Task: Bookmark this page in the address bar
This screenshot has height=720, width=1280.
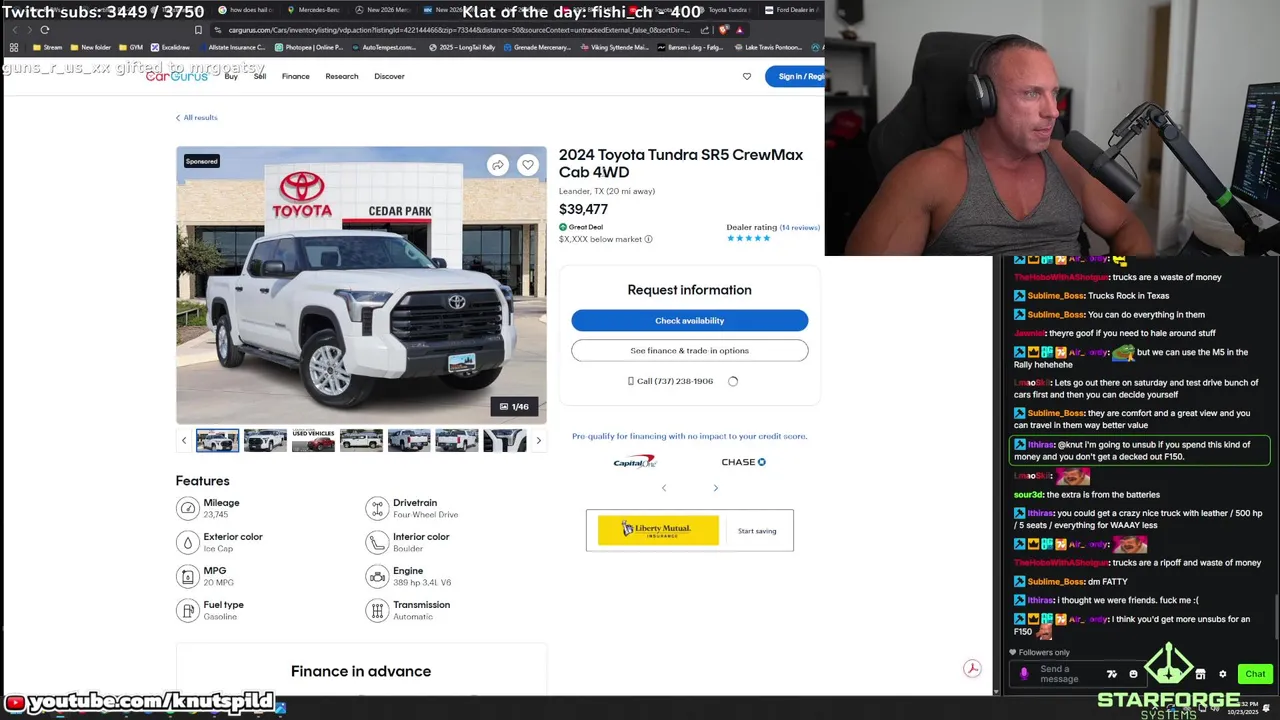Action: pyautogui.click(x=198, y=30)
